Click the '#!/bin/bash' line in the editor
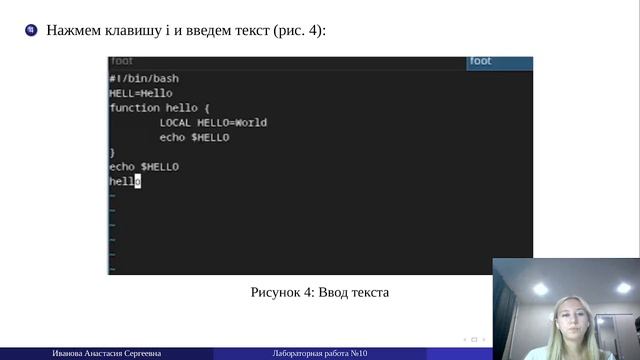640x360 pixels. (144, 78)
